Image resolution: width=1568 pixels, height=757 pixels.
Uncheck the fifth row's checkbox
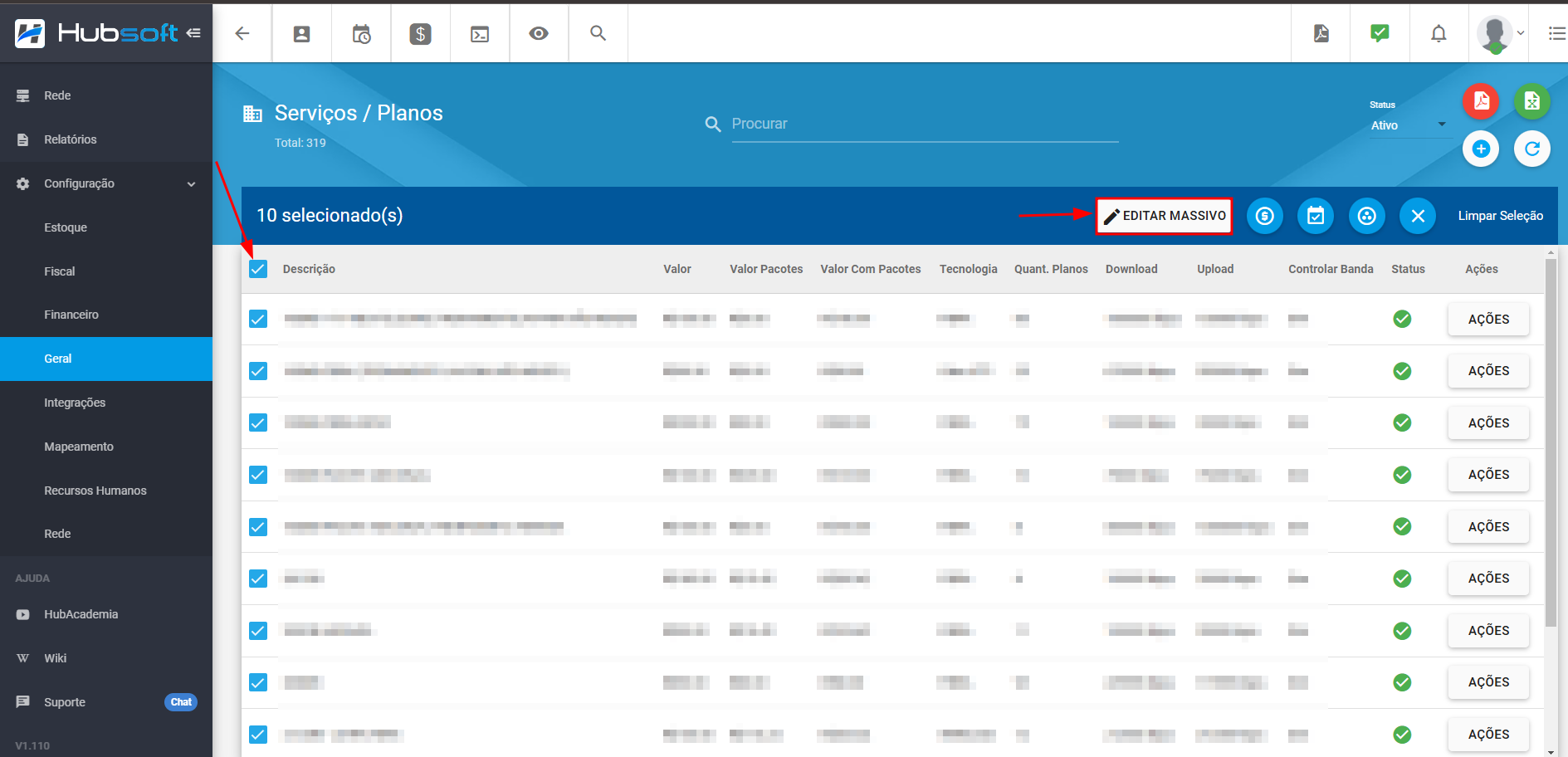pos(258,527)
